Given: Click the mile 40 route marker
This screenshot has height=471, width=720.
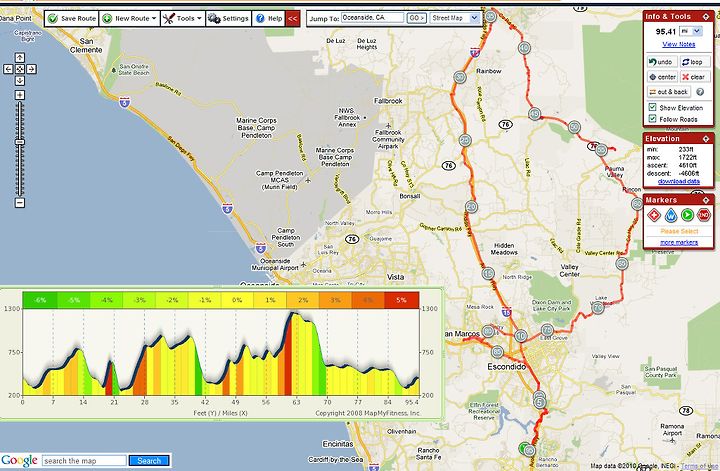Looking at the screenshot, I should [524, 48].
